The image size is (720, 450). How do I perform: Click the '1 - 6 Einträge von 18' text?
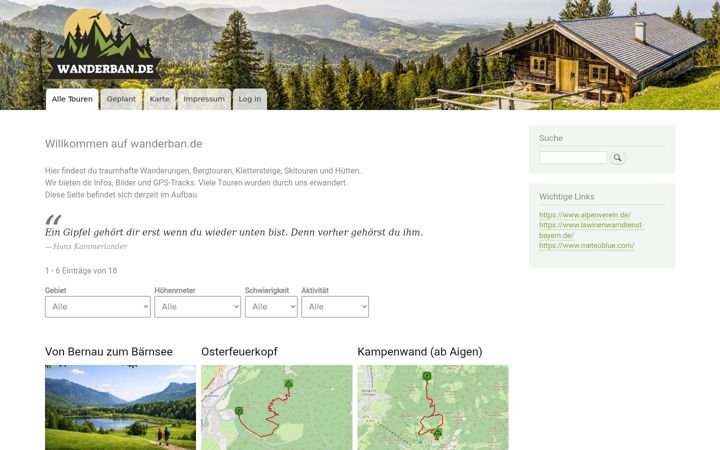coord(81,271)
